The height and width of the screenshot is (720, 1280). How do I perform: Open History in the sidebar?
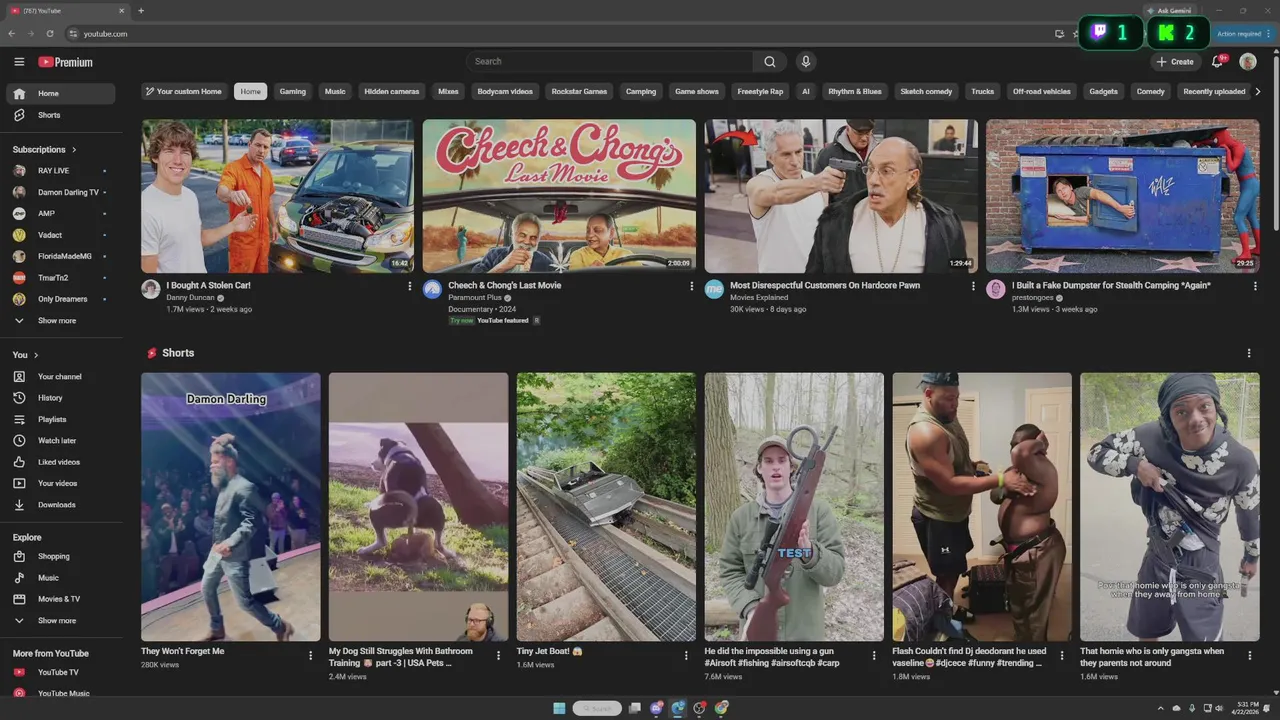[62, 398]
